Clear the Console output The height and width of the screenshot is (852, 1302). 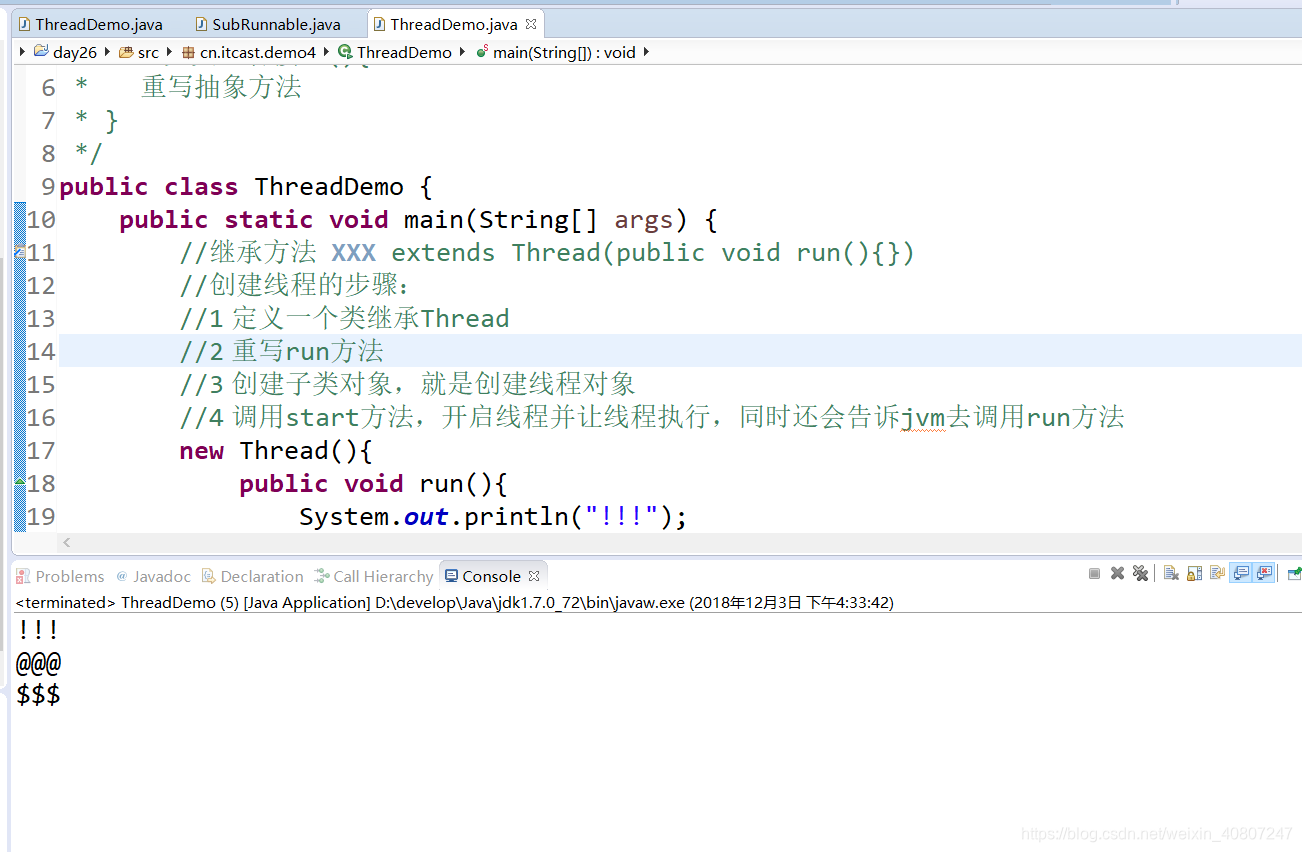[1171, 573]
